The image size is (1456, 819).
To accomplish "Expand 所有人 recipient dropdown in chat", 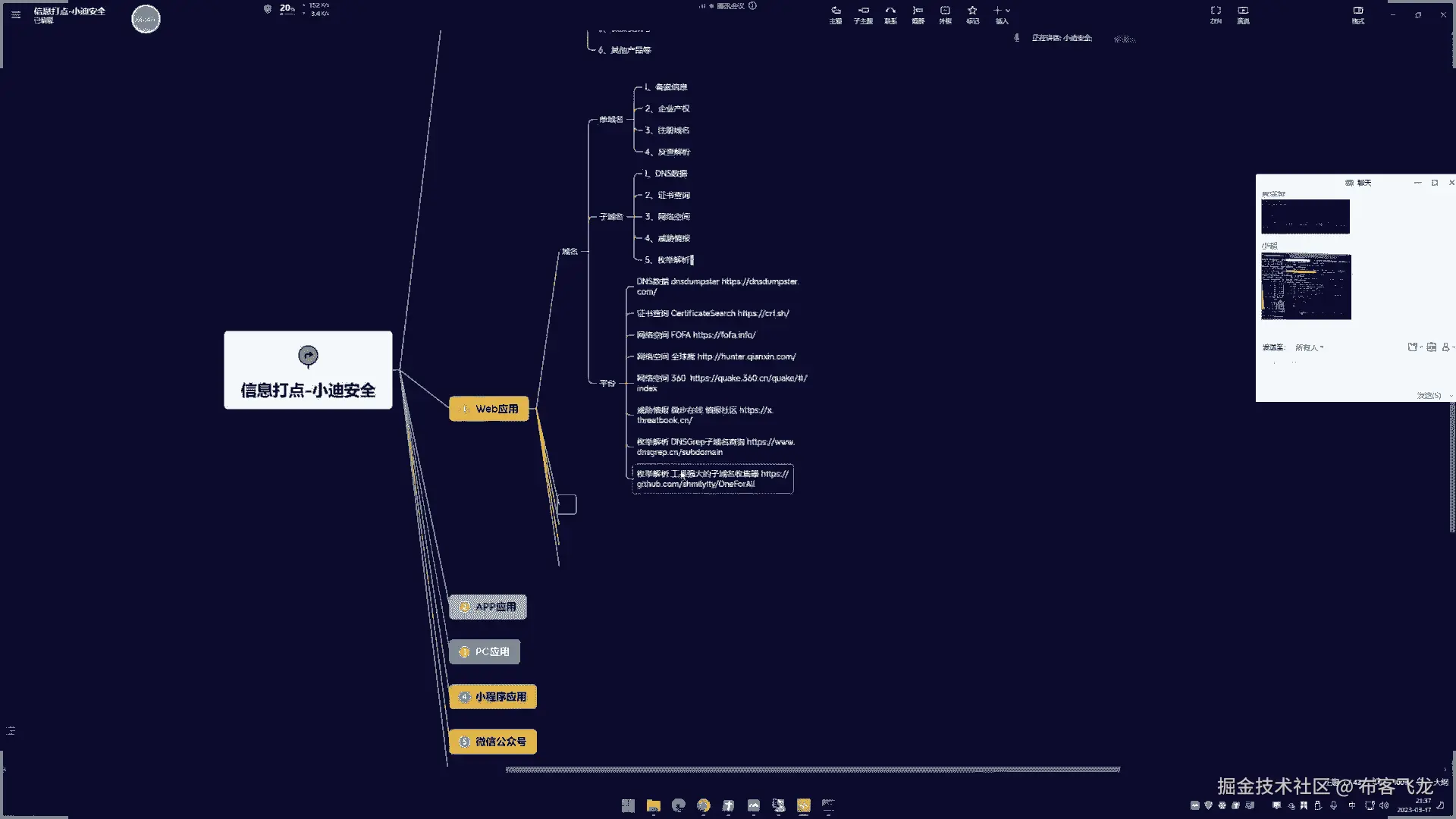I will tap(1309, 347).
